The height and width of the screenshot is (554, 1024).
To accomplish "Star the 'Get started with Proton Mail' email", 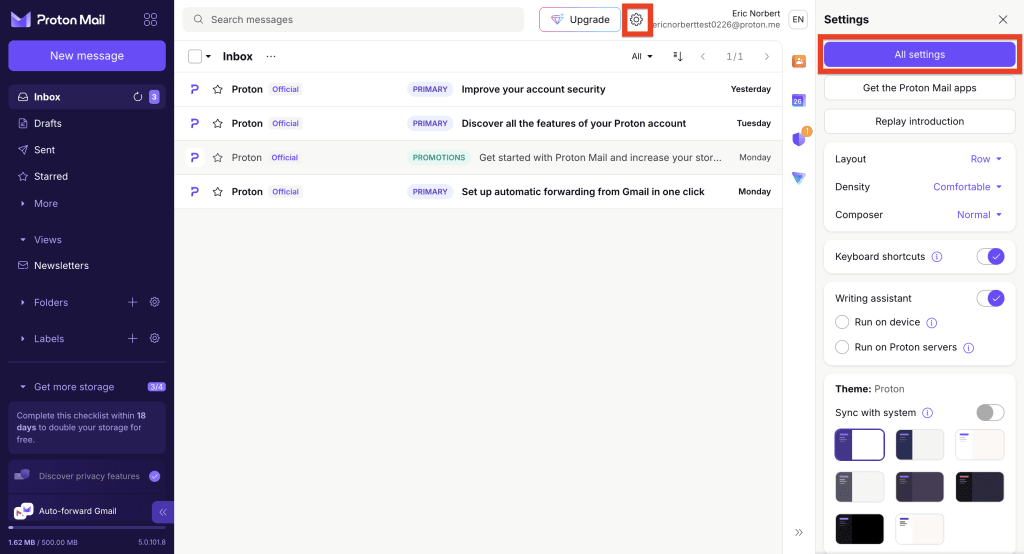I will coord(218,157).
